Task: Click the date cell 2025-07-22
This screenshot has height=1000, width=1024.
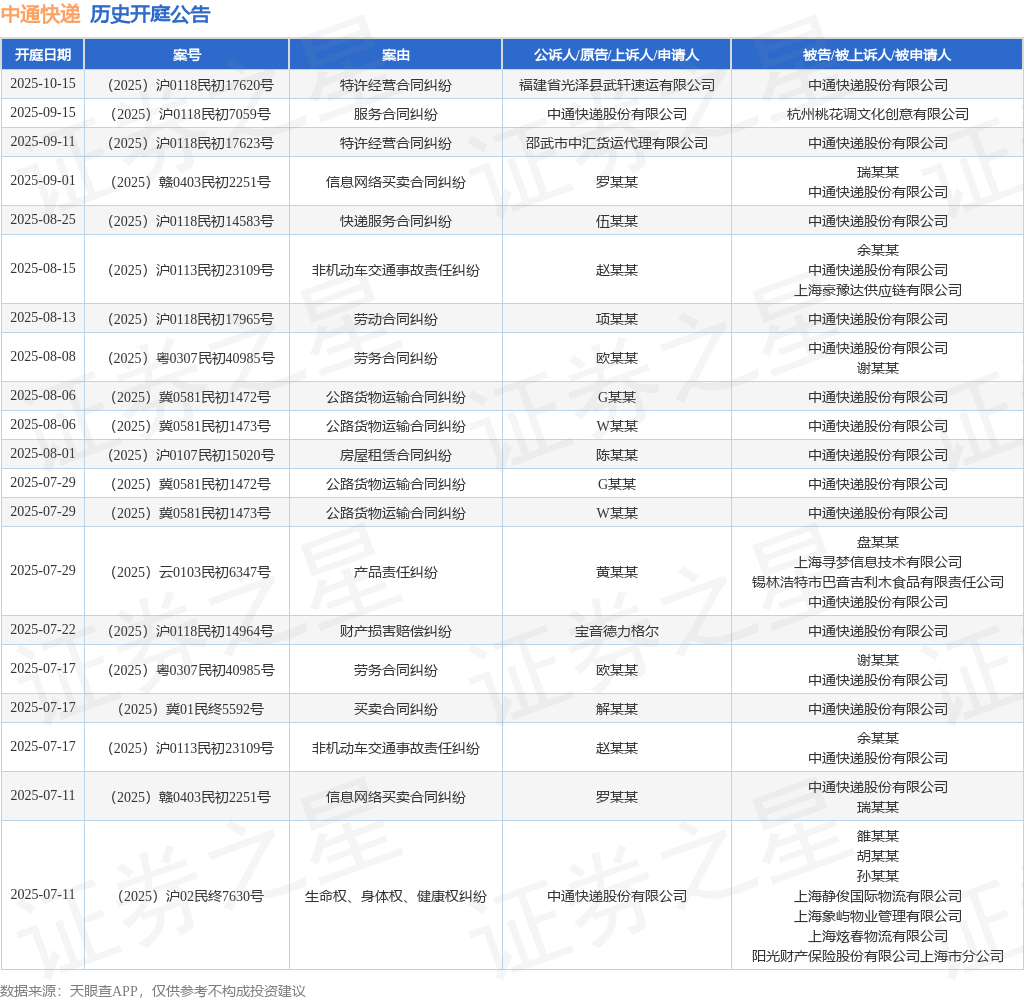Action: pos(43,630)
